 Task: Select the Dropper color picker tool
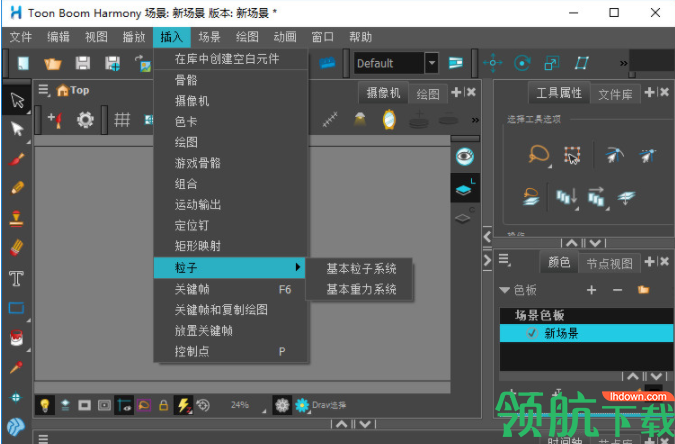click(16, 367)
